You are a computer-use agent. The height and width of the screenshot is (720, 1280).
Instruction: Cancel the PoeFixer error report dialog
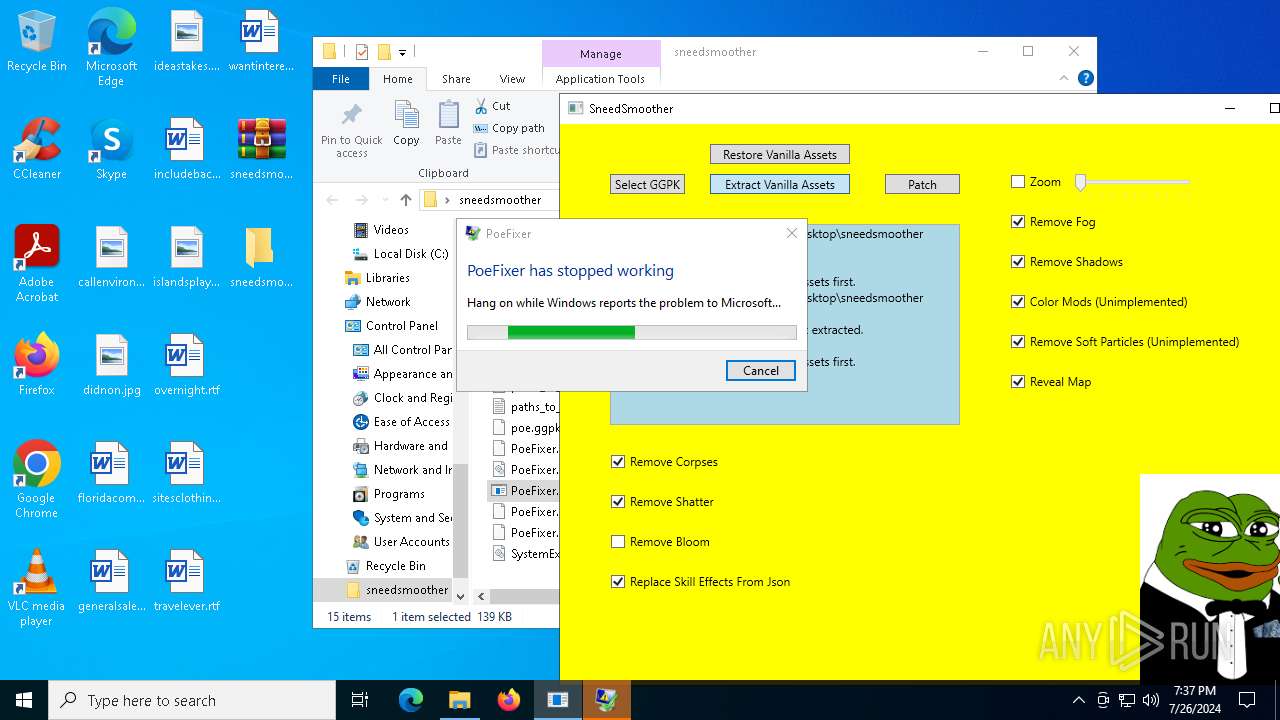click(760, 370)
